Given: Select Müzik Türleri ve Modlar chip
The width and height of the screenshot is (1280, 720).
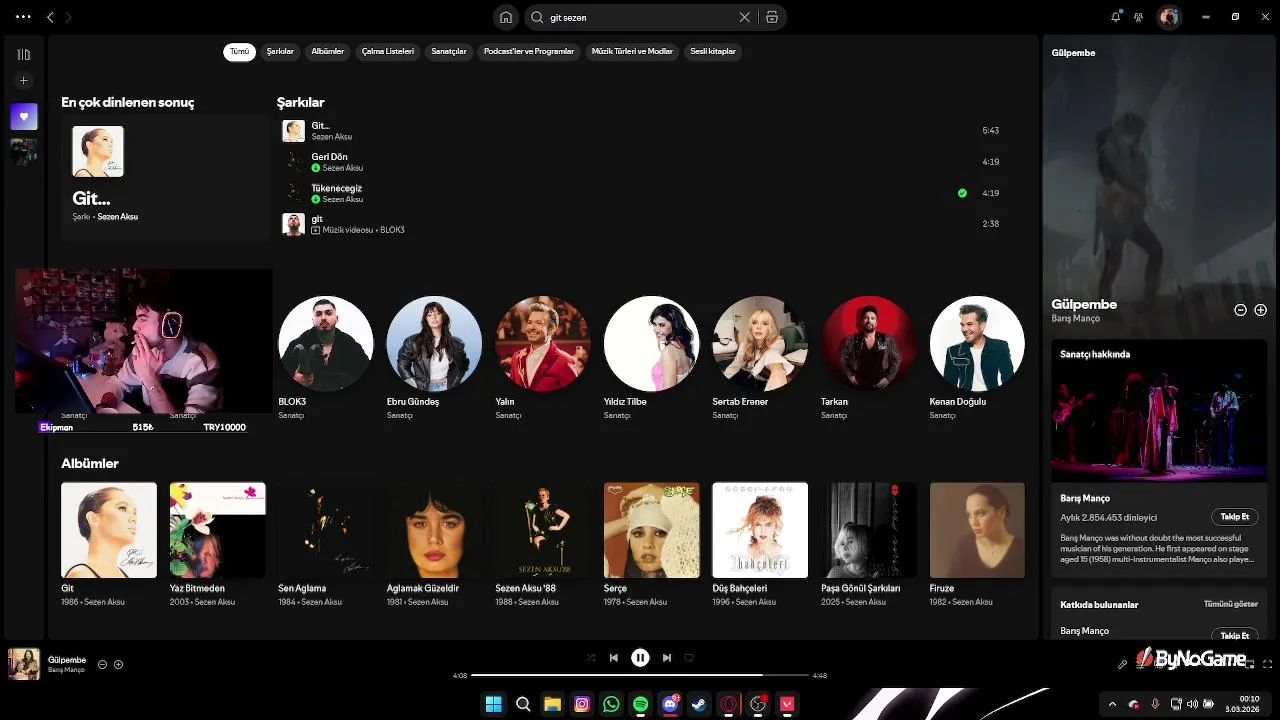Looking at the screenshot, I should pyautogui.click(x=632, y=51).
